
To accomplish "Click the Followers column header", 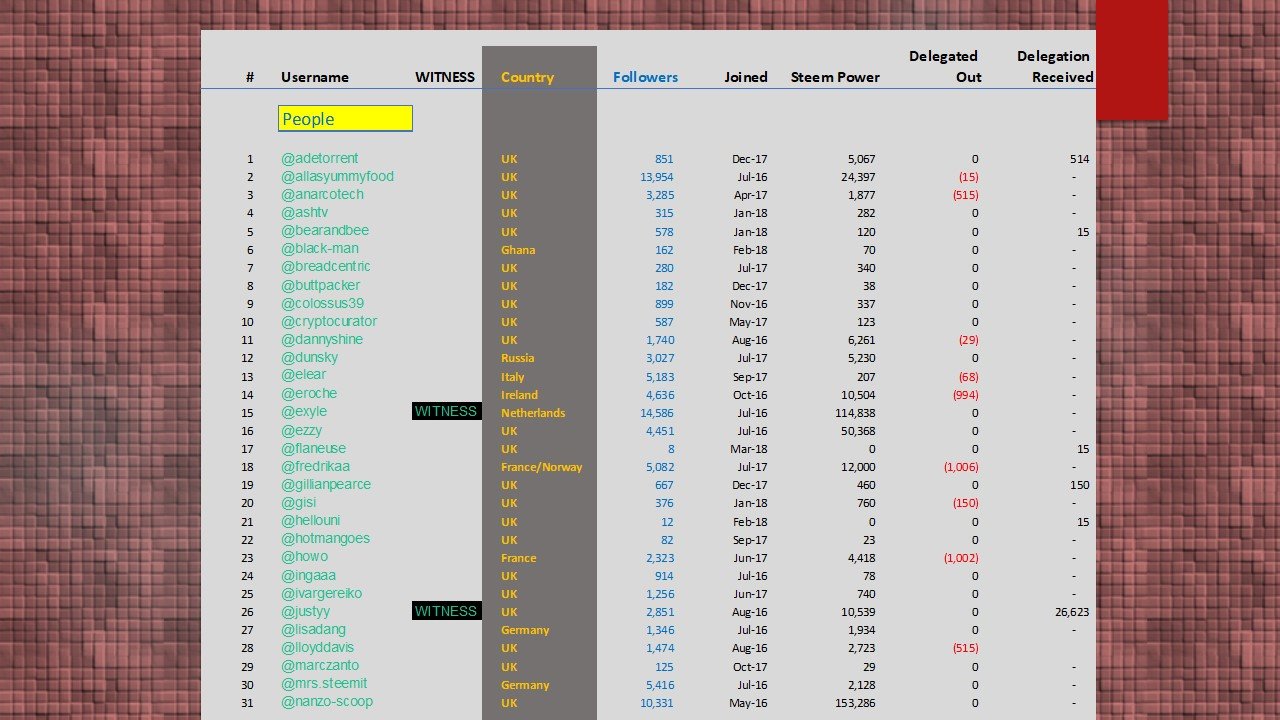I will (645, 77).
